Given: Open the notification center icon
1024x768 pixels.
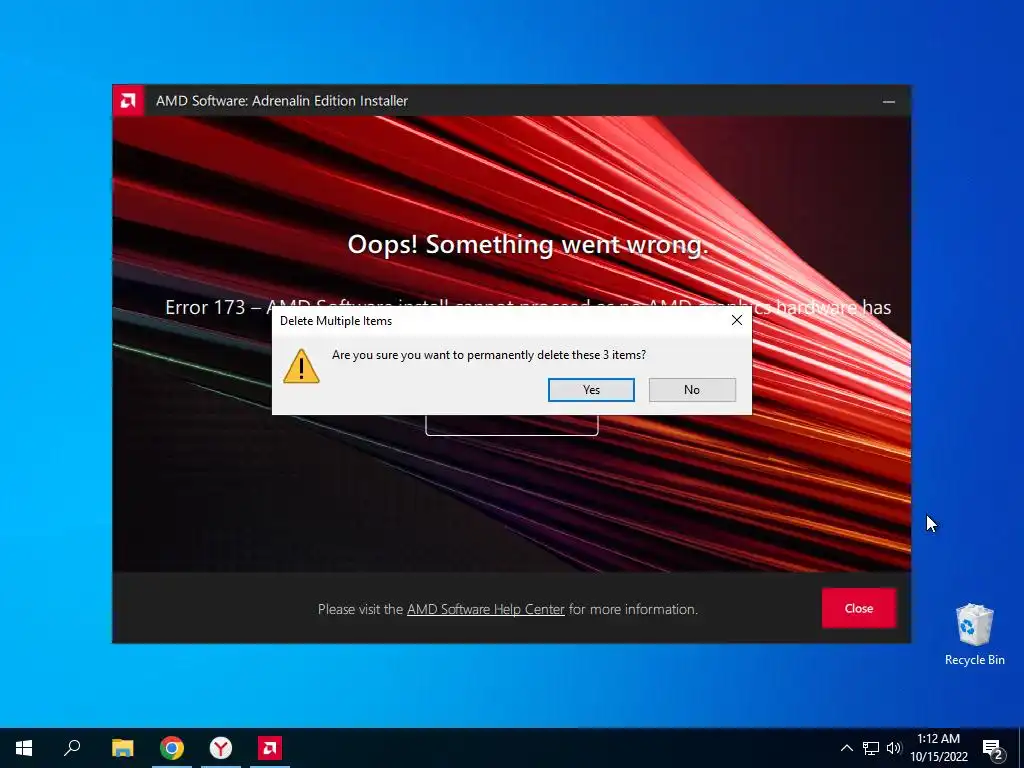Looking at the screenshot, I should (x=993, y=748).
